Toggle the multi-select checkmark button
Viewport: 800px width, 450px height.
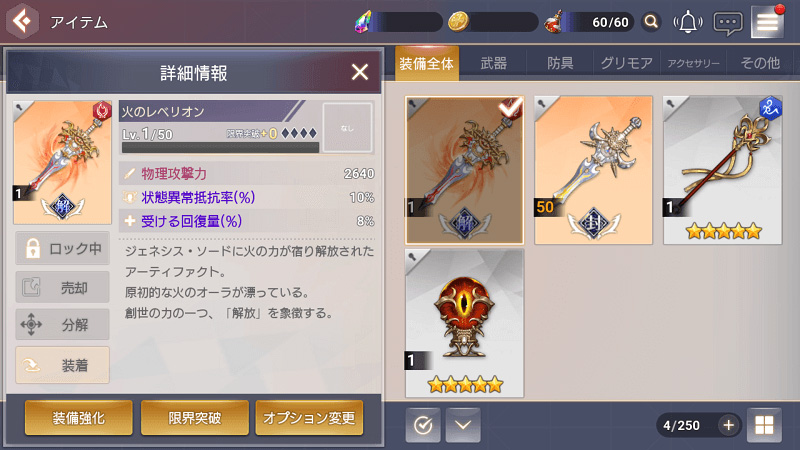point(423,424)
